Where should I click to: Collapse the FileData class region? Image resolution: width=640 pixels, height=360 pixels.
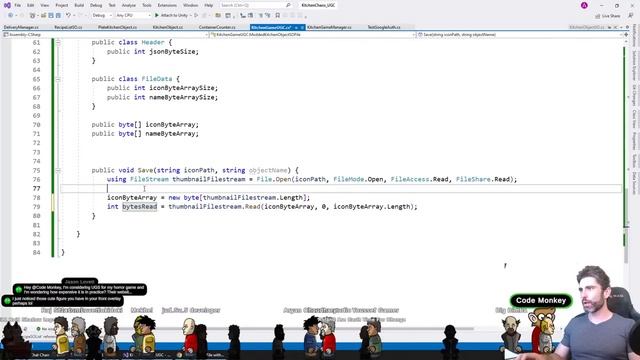point(58,79)
